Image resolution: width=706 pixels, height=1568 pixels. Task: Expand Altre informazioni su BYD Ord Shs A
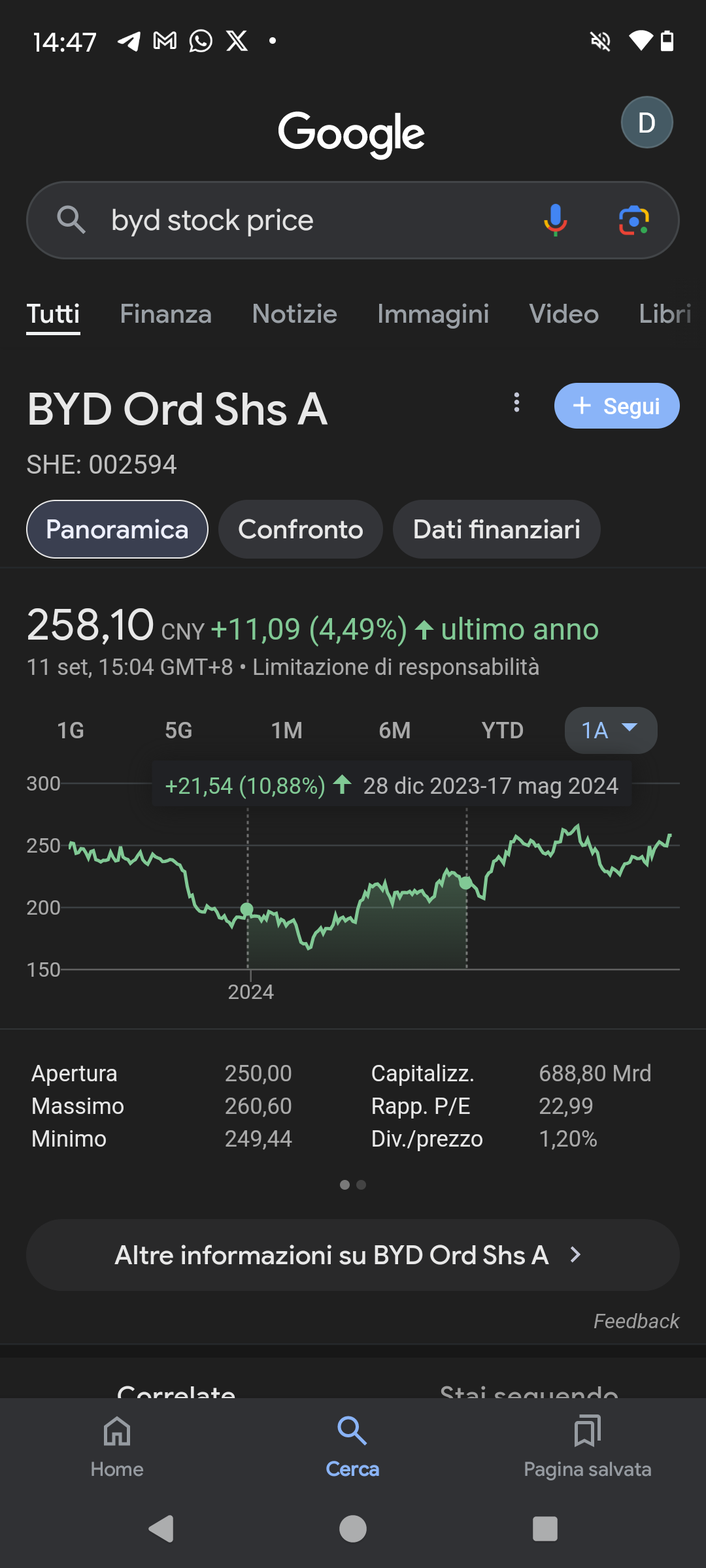tap(353, 1255)
